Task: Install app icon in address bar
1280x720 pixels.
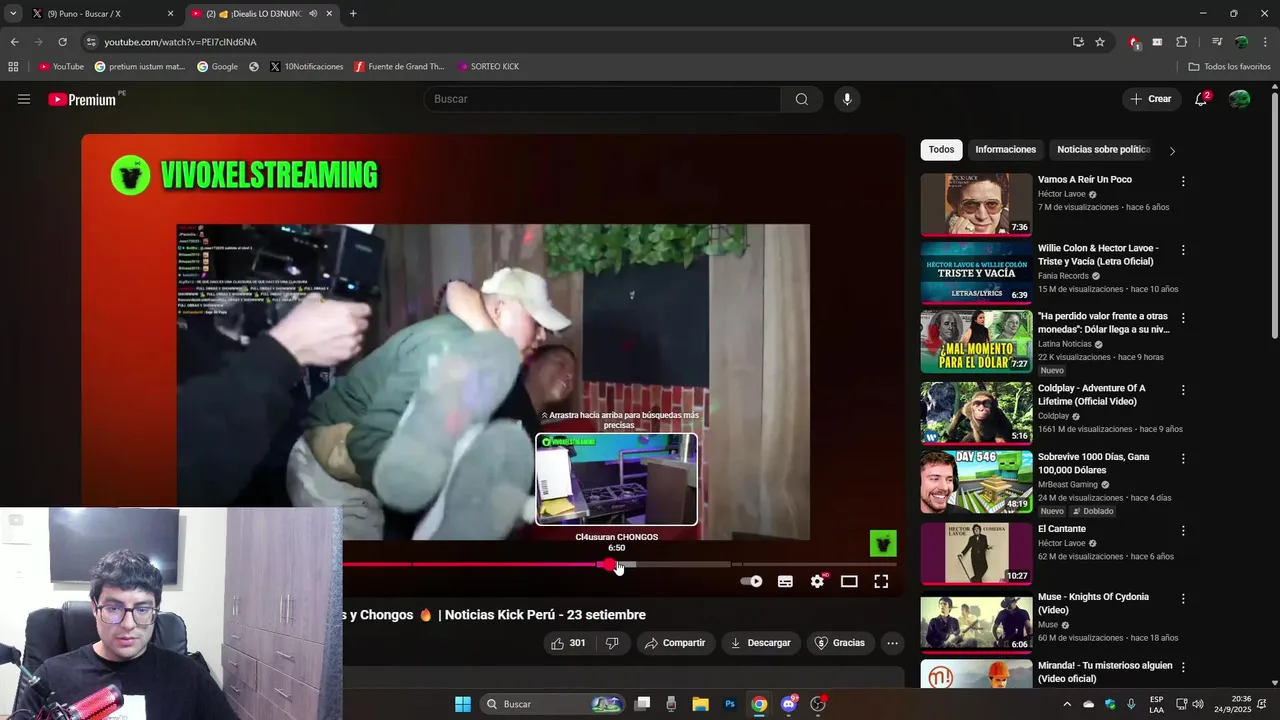Action: [1078, 42]
